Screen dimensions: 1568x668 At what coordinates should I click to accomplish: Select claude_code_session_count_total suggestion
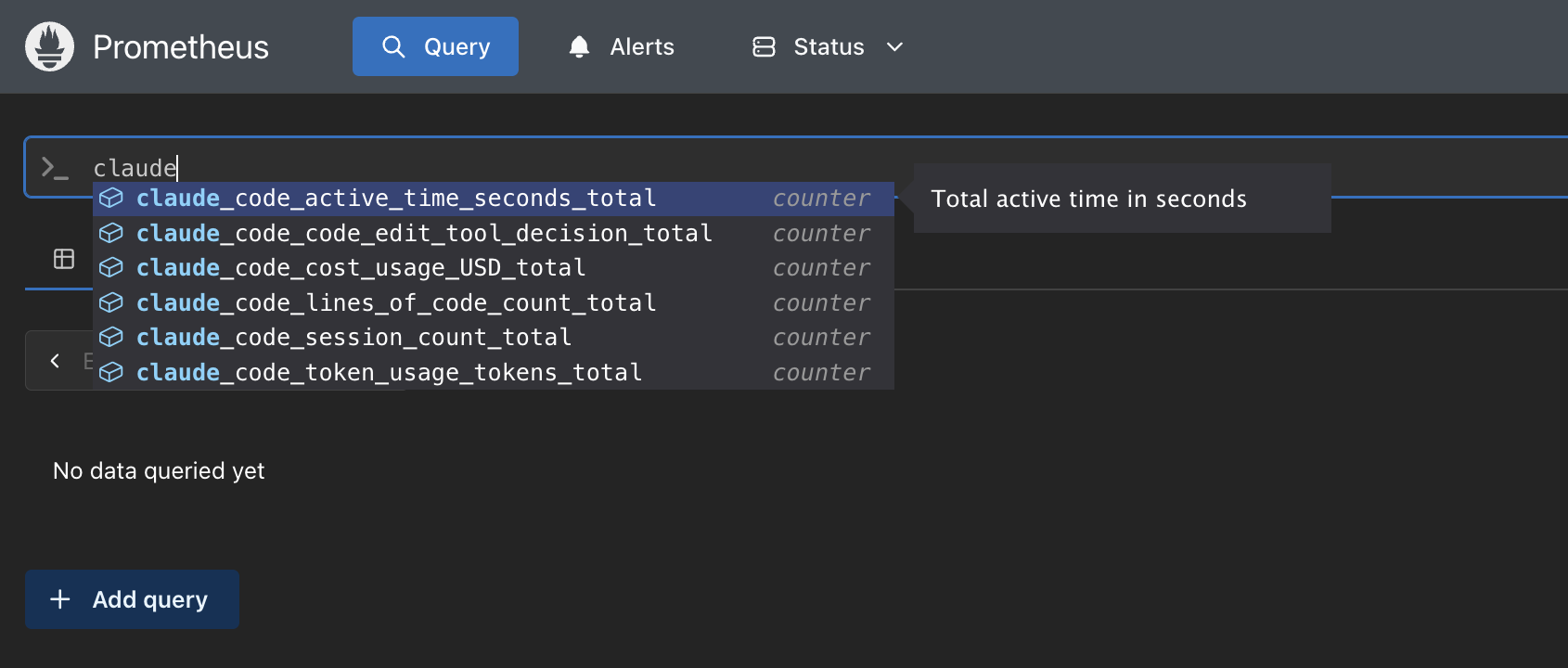pos(494,338)
